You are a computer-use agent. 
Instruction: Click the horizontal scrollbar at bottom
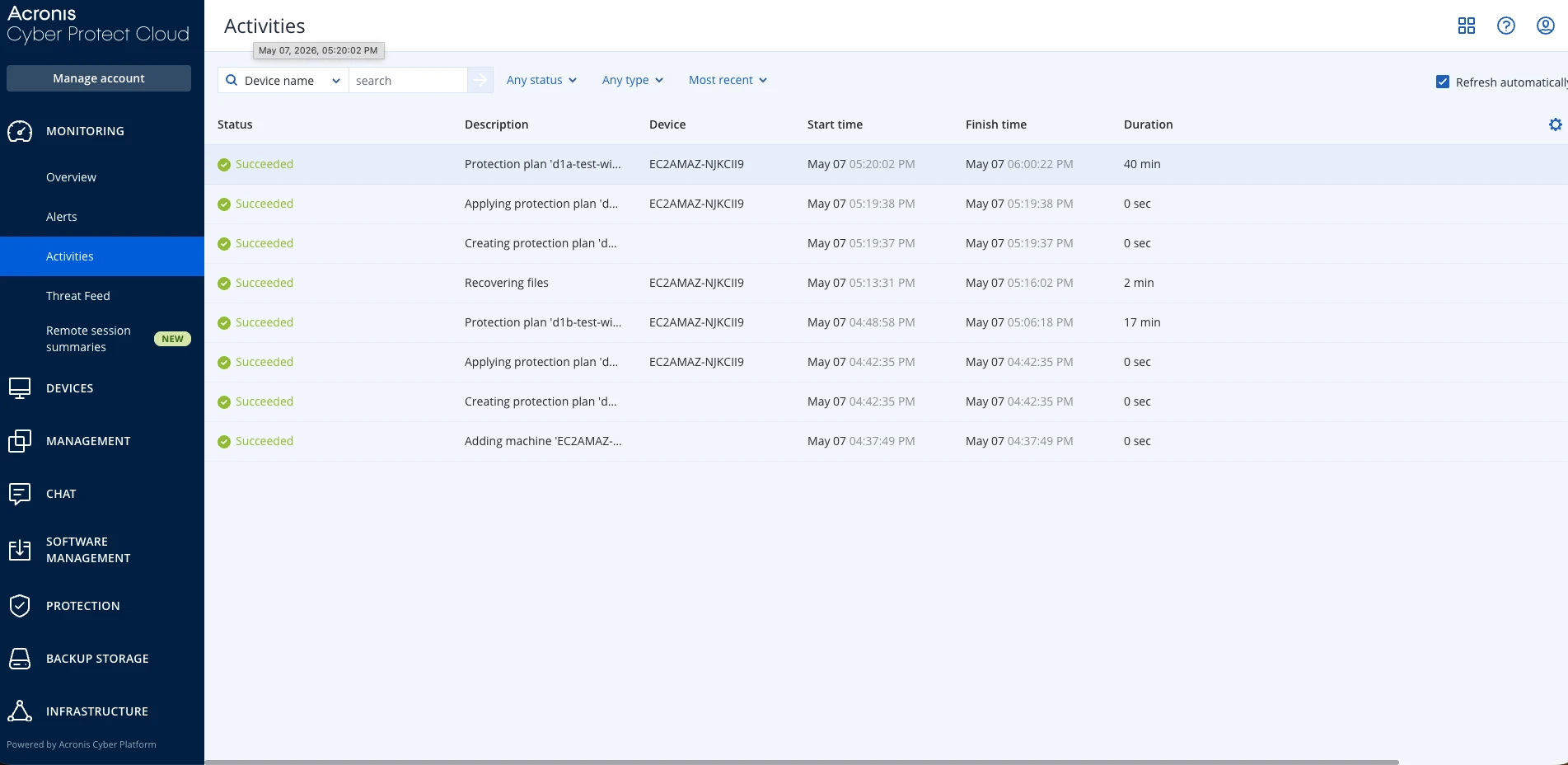[802, 762]
